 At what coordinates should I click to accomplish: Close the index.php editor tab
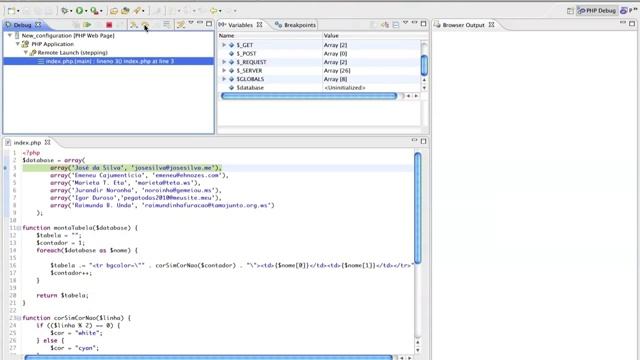click(47, 142)
